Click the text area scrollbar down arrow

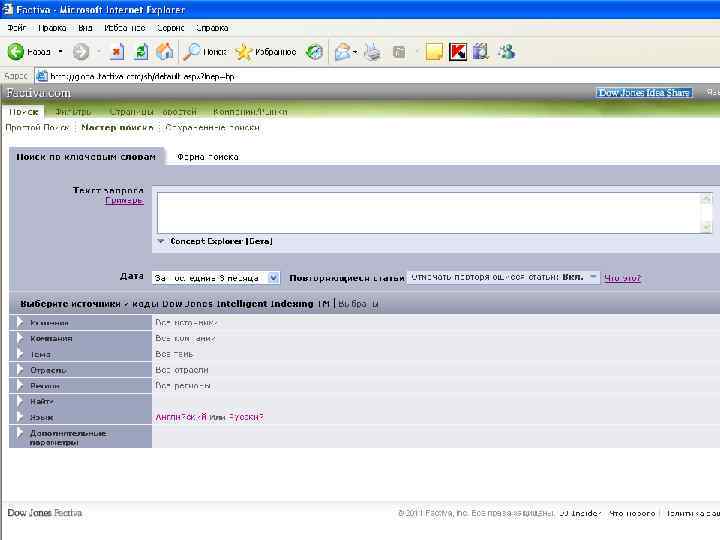tap(706, 227)
